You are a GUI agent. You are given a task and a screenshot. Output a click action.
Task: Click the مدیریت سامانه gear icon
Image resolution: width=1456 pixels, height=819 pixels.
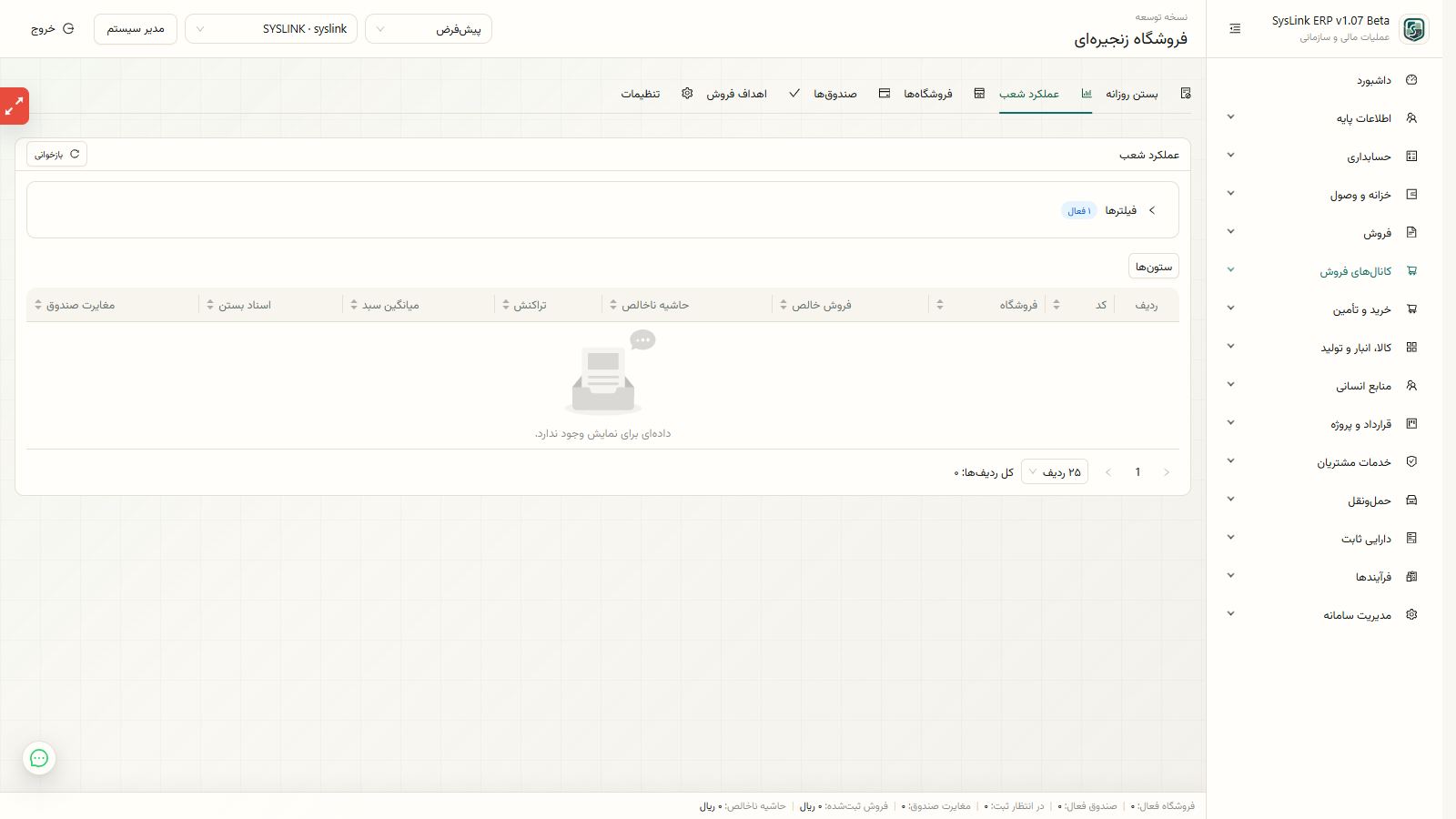pyautogui.click(x=1411, y=615)
